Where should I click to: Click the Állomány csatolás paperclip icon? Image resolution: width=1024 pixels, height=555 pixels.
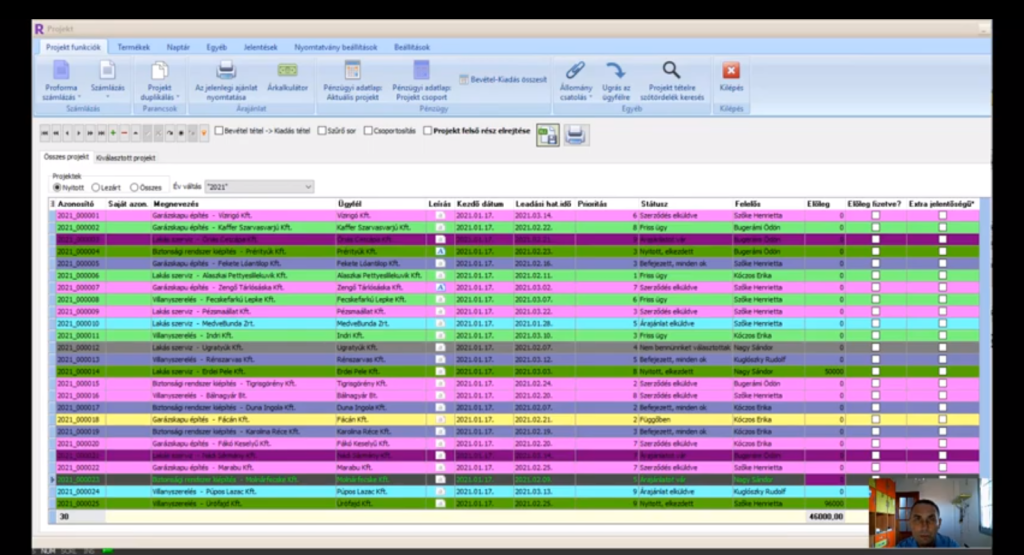tap(575, 71)
